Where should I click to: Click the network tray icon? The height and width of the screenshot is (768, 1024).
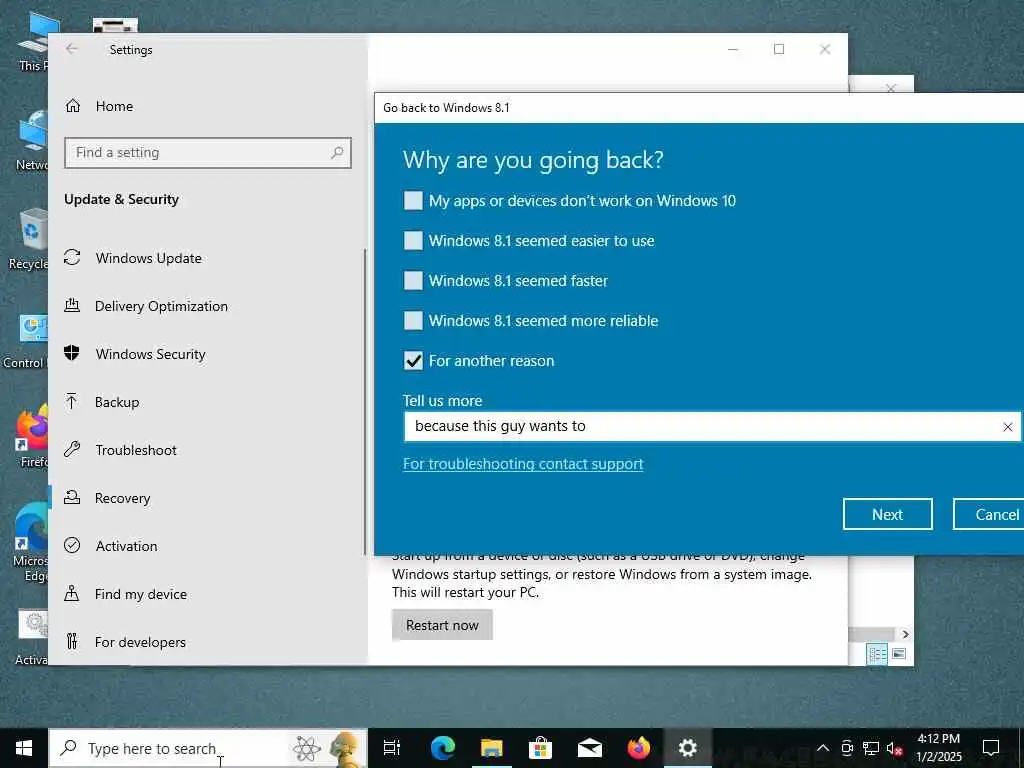[871, 748]
